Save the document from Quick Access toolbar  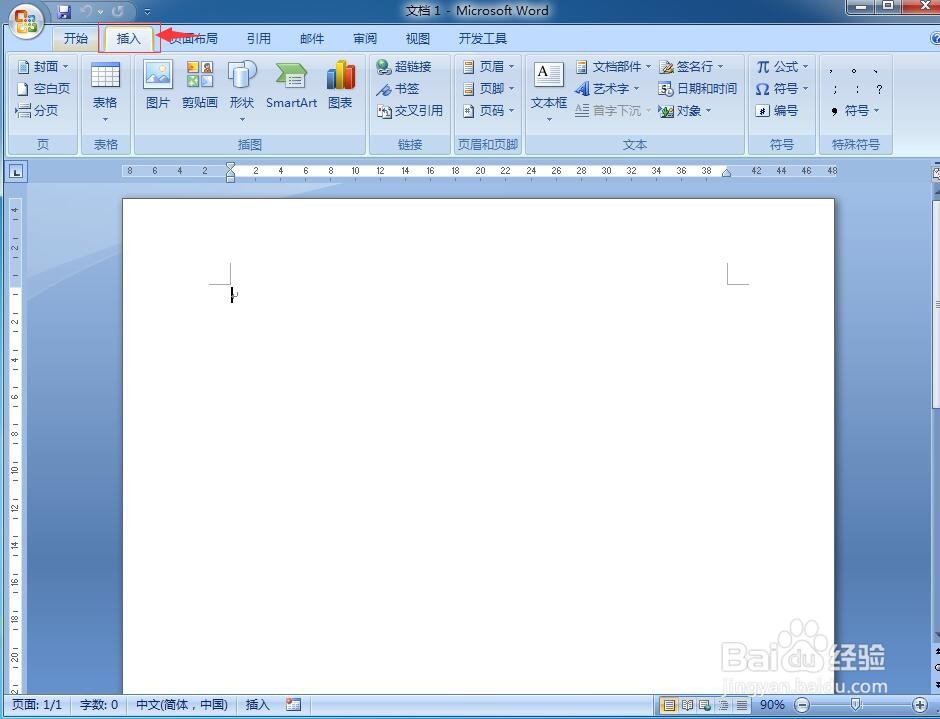(x=64, y=11)
